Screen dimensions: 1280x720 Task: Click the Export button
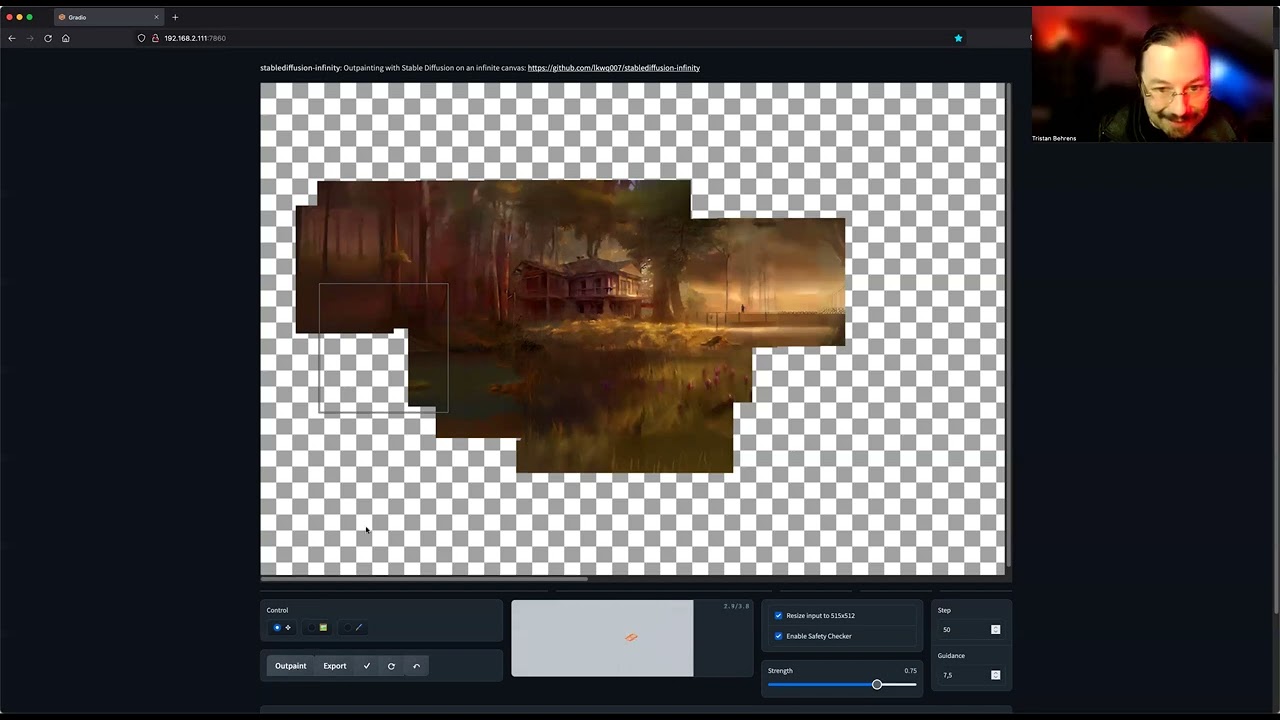point(335,666)
